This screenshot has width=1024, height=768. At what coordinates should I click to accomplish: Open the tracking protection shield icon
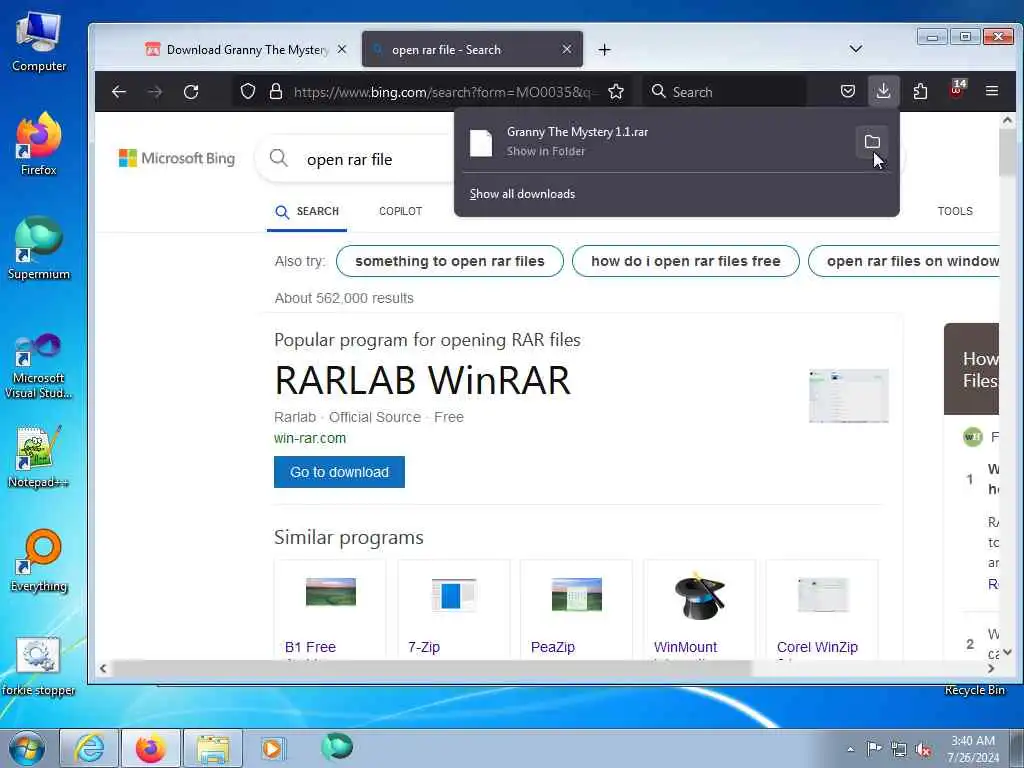click(x=248, y=91)
